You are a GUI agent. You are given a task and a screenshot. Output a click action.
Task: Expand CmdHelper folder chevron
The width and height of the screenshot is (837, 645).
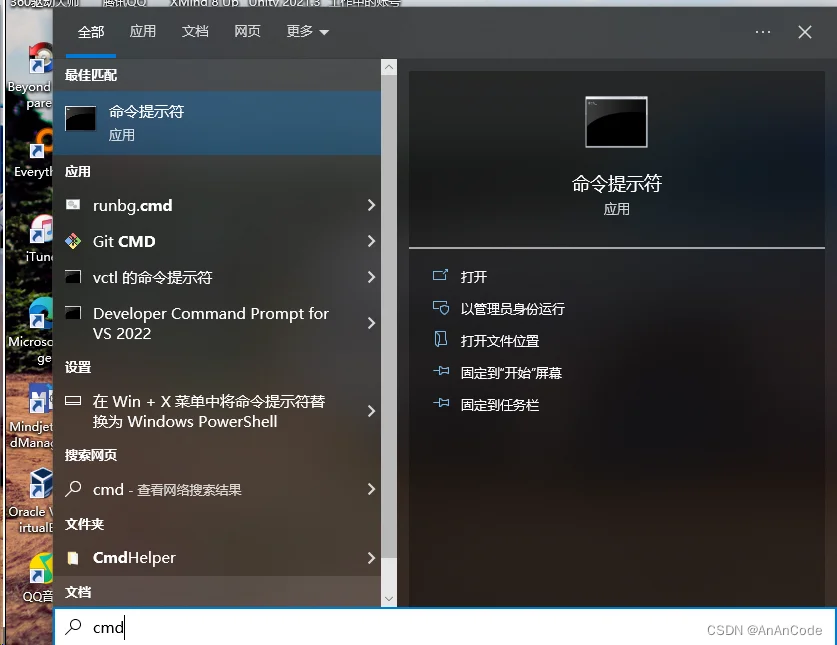point(372,558)
